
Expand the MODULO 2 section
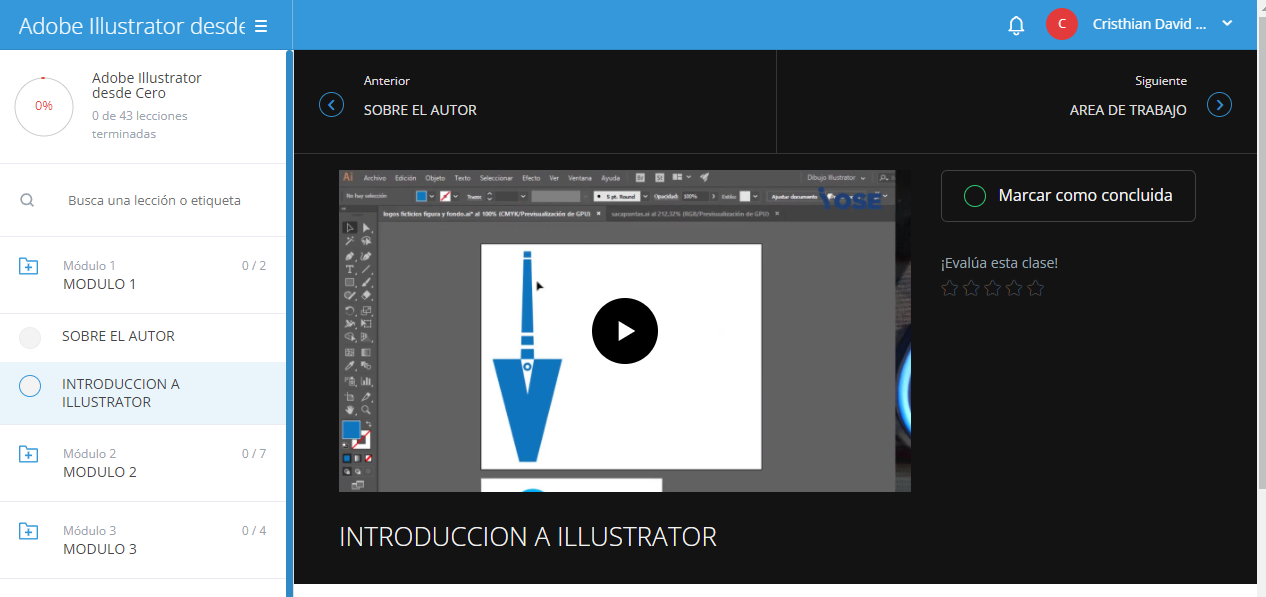click(100, 472)
